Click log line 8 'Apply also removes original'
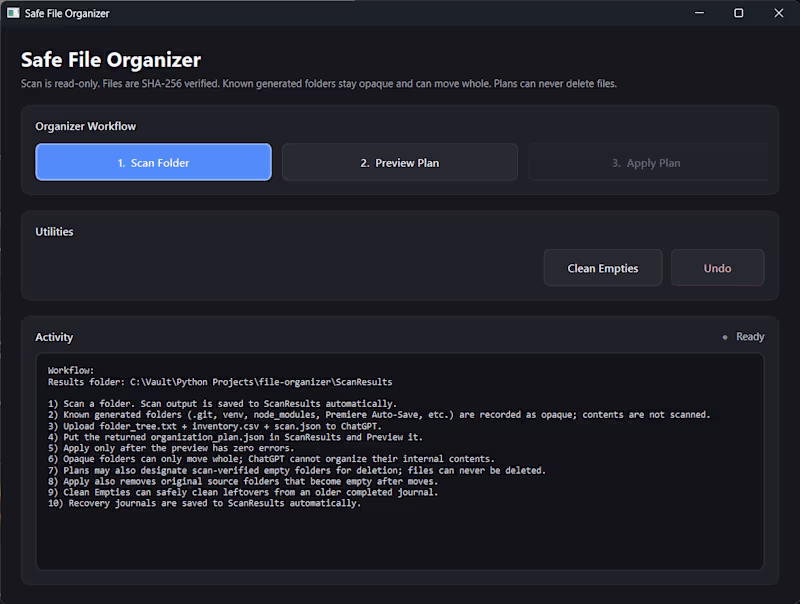This screenshot has height=604, width=800. point(243,481)
